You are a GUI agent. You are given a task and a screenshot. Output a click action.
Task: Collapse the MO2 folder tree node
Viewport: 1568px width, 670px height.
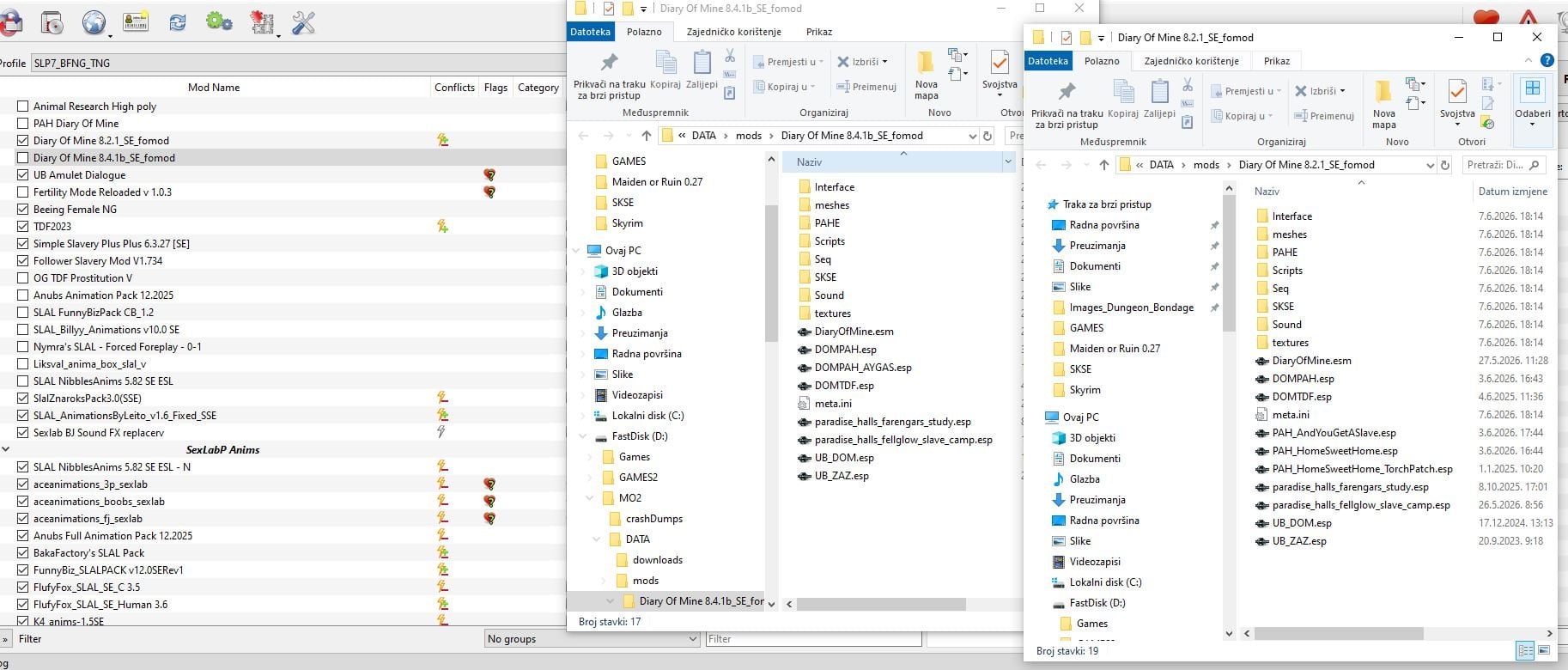tap(589, 498)
